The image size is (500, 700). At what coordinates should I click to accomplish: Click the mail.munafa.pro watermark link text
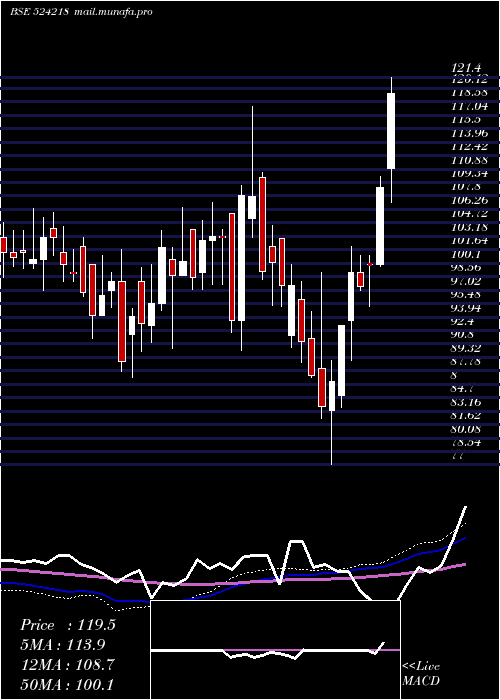(x=113, y=12)
